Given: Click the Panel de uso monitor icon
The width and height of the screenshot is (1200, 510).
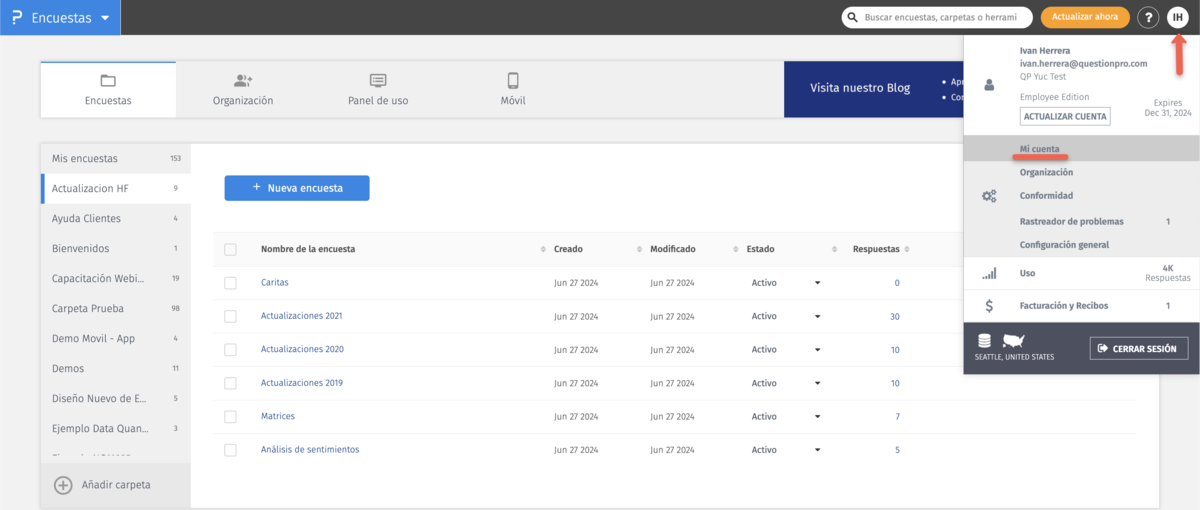Looking at the screenshot, I should (378, 81).
